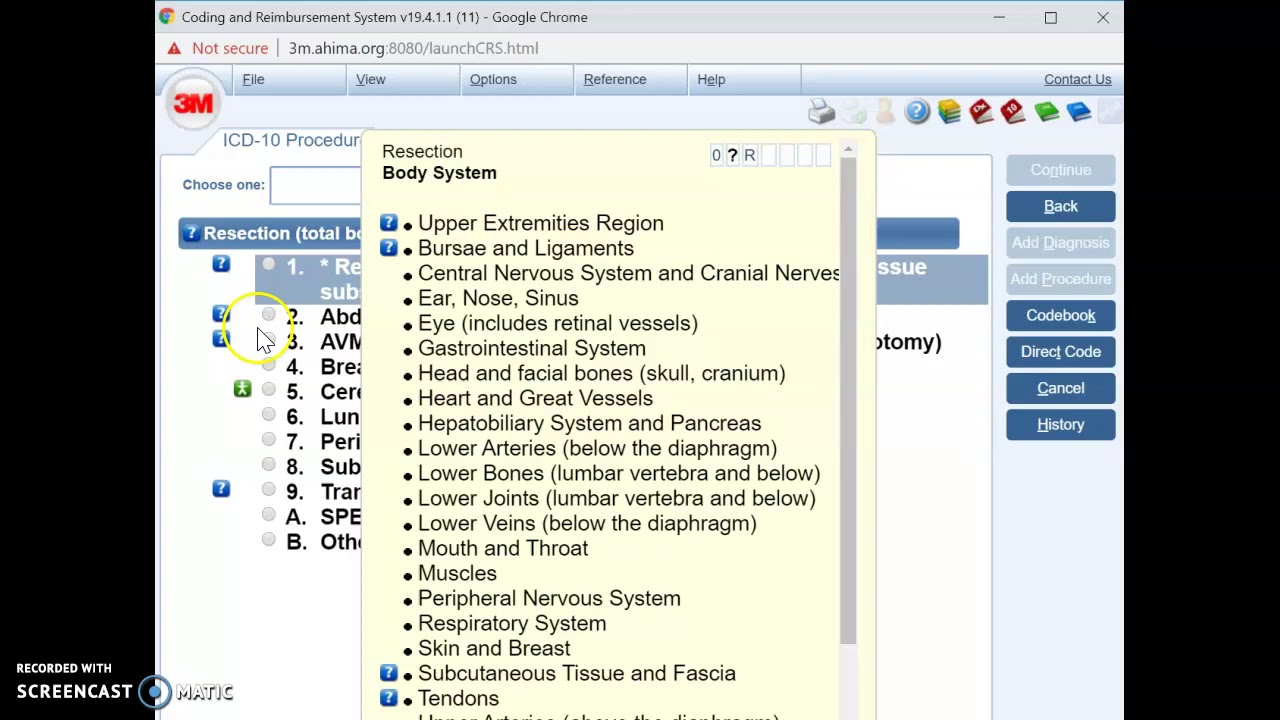This screenshot has width=1280, height=720.
Task: Open the blue book toolbar icon
Action: pyautogui.click(x=1078, y=112)
